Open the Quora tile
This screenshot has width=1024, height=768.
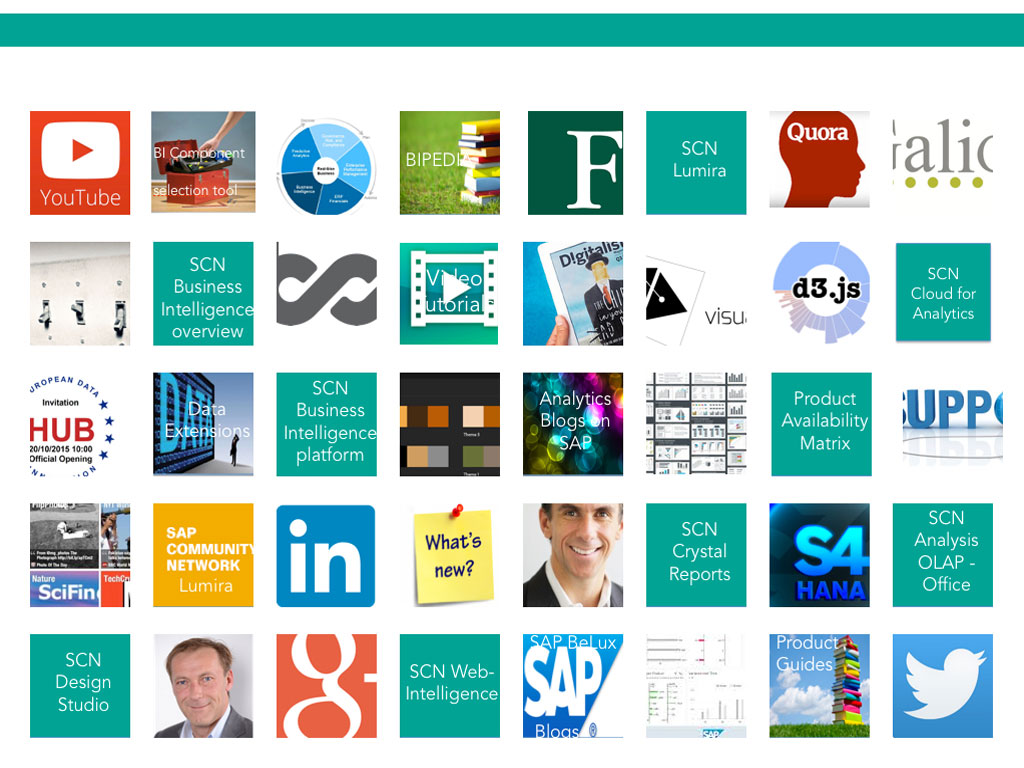pyautogui.click(x=820, y=160)
